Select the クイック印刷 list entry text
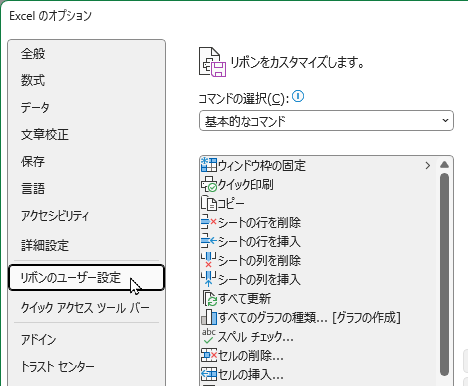 (246, 184)
